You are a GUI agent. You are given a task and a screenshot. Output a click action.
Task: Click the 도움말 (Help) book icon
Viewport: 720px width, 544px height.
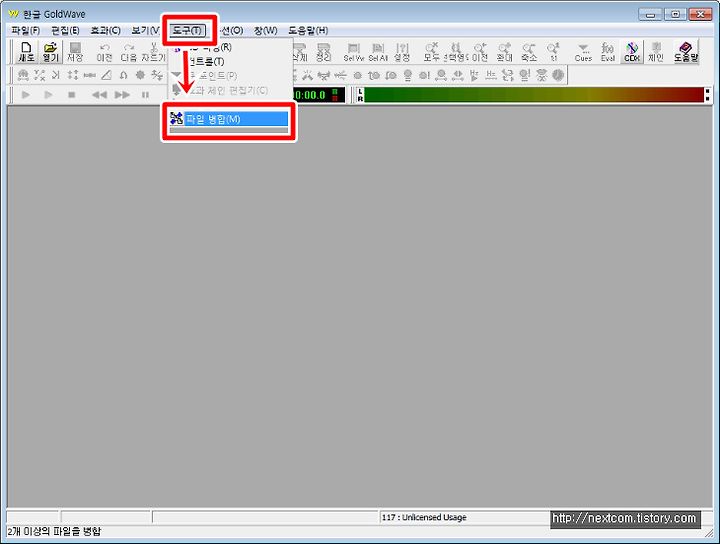(x=686, y=52)
